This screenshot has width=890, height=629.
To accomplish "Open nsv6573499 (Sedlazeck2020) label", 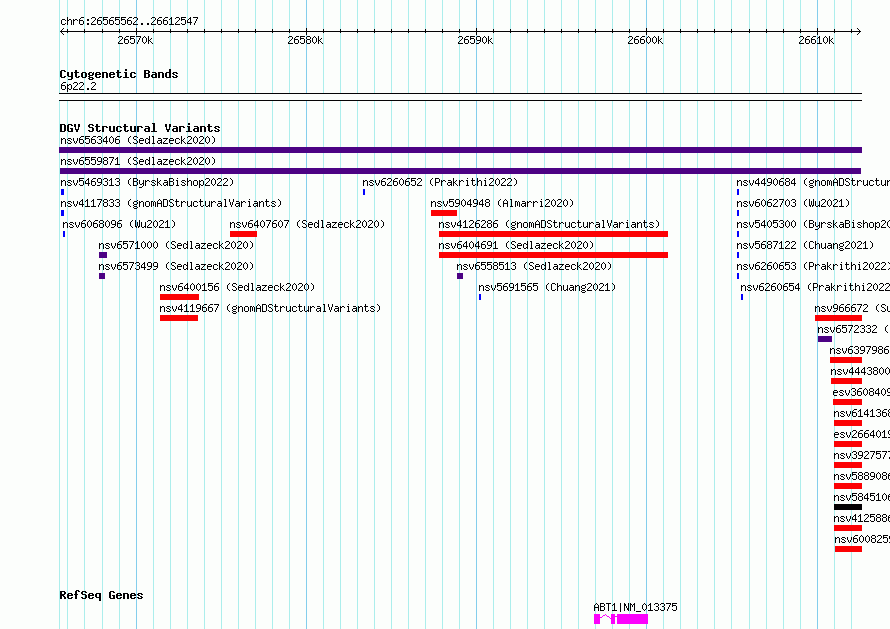I will (176, 266).
